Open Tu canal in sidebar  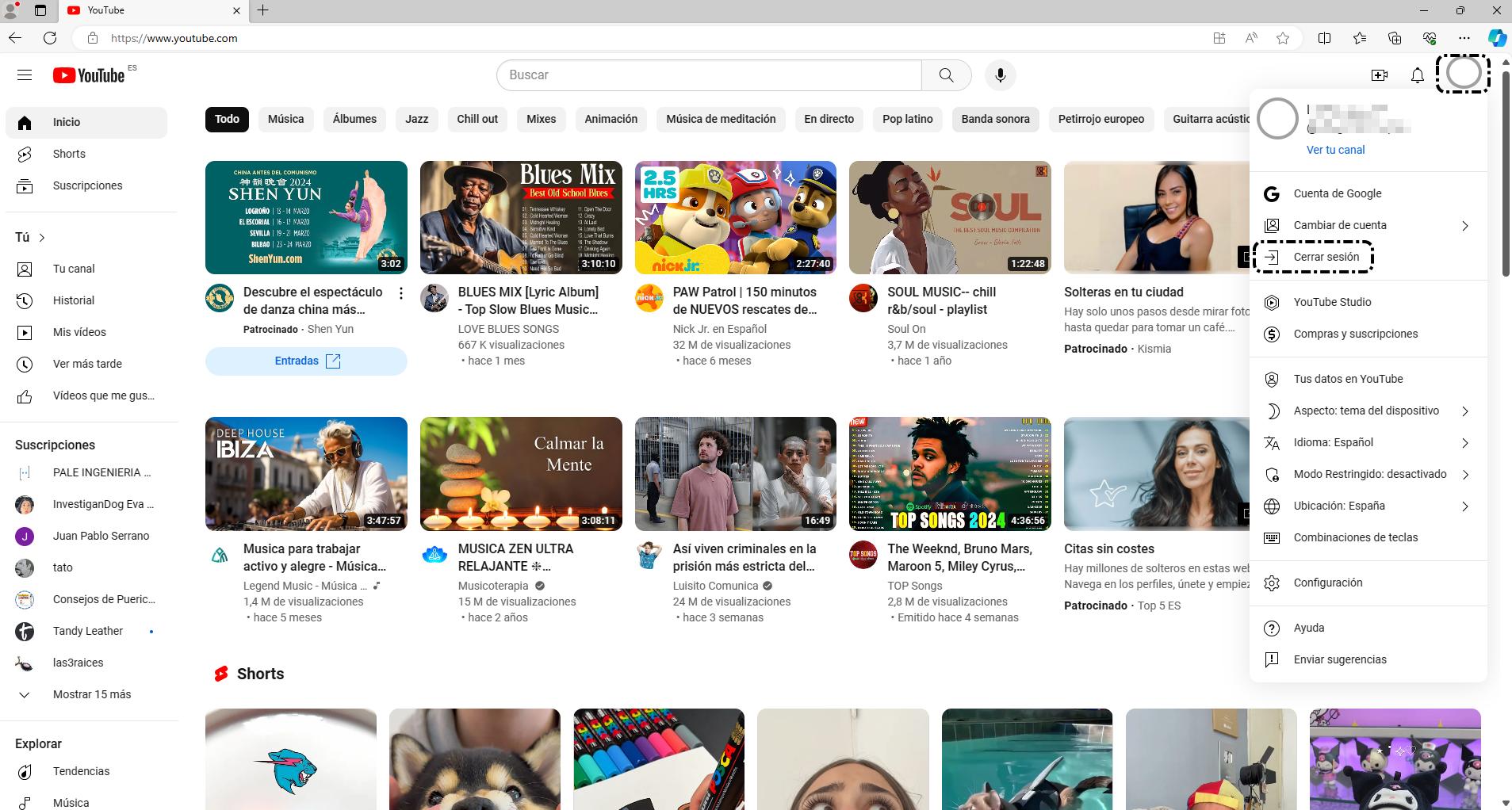(x=86, y=269)
